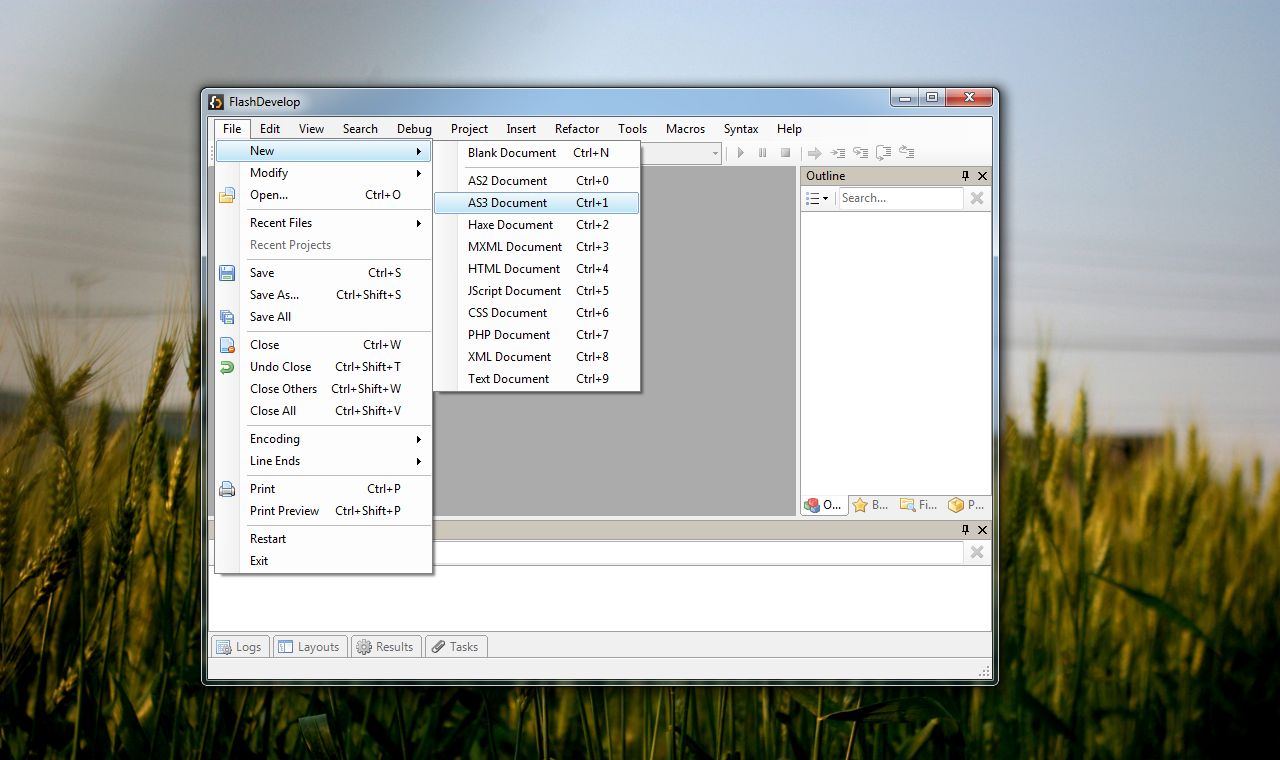Screen dimensions: 1280x760
Task: Clear the bottom panel filter with X icon
Action: pyautogui.click(x=977, y=552)
